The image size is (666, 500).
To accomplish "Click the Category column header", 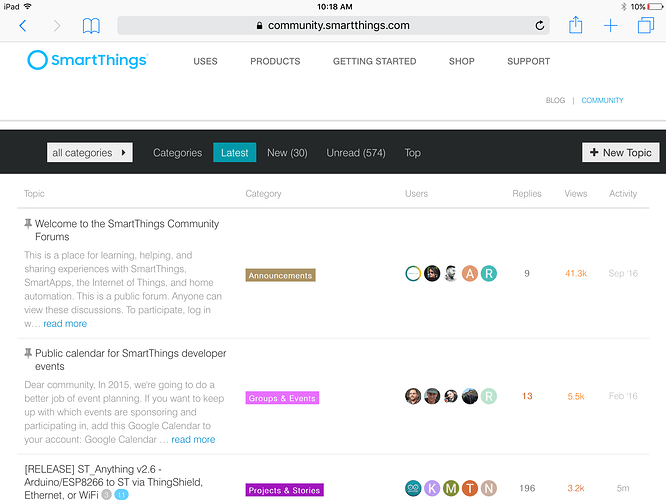I will 263,193.
